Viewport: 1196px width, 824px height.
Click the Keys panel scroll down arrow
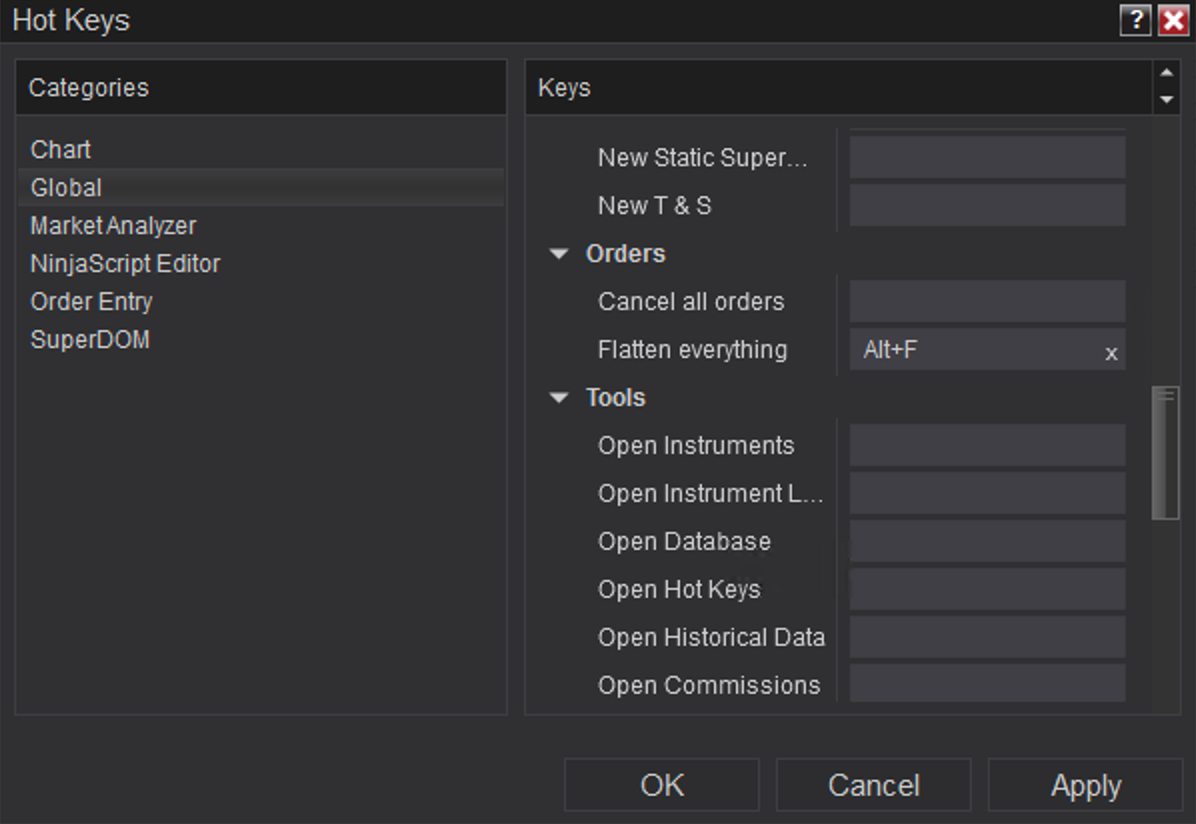coord(1166,100)
